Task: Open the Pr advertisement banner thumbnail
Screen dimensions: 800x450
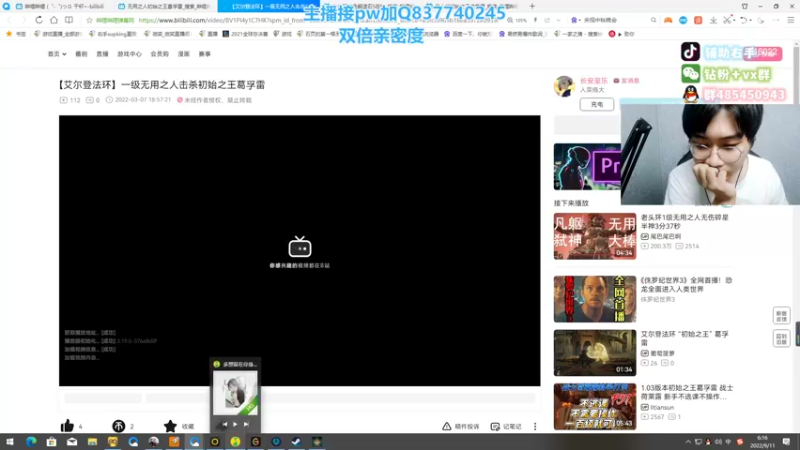Action: [587, 166]
